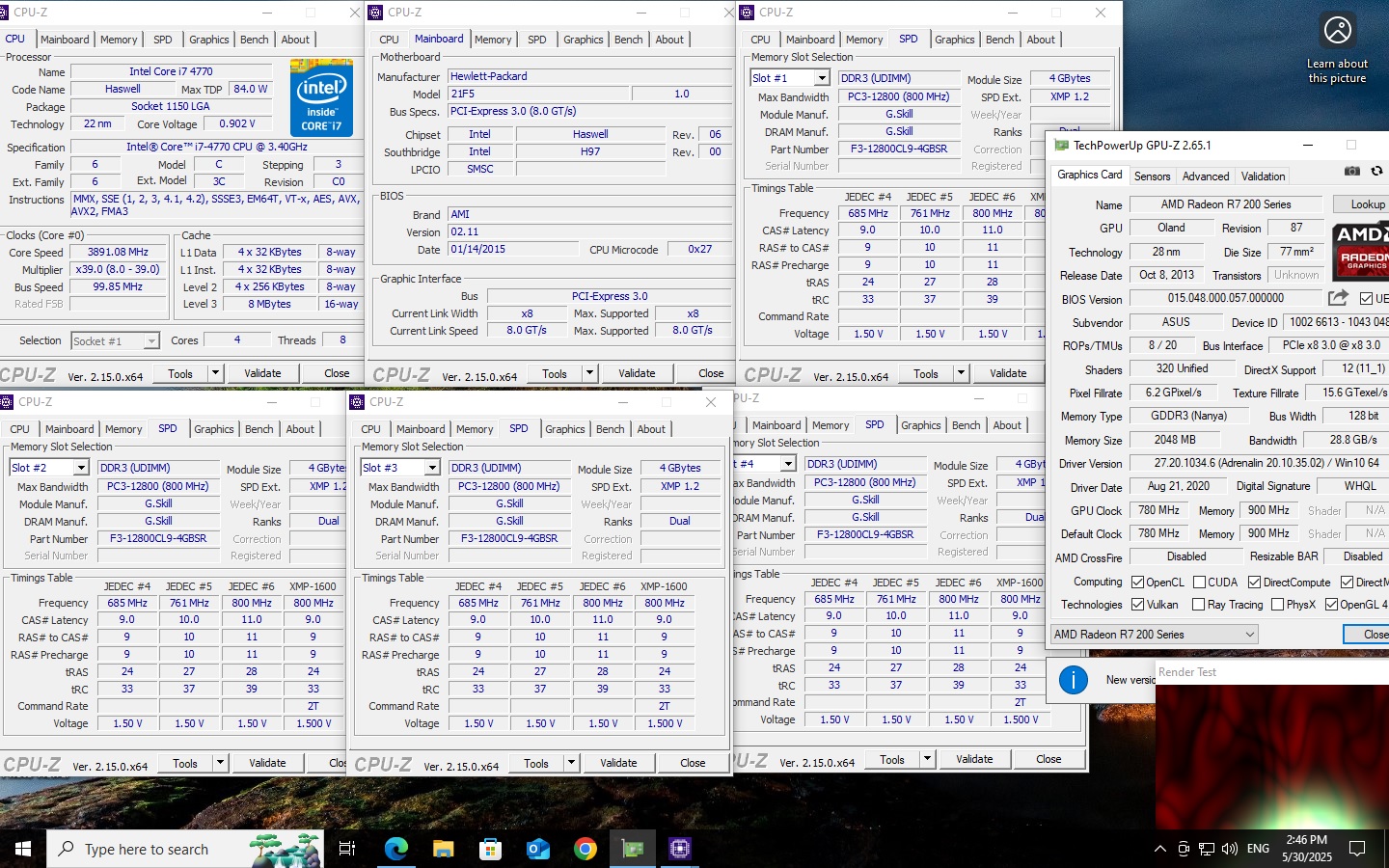This screenshot has width=1389, height=868.
Task: Open the clock and date flyout
Action: click(1307, 849)
